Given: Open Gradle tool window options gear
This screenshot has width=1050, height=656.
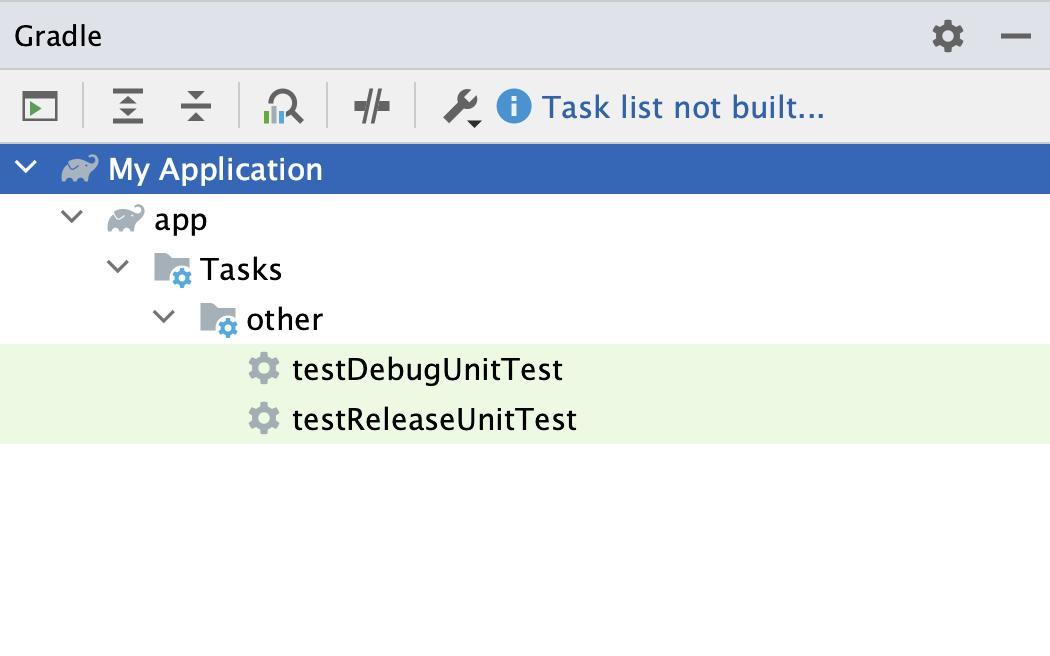Looking at the screenshot, I should (x=946, y=36).
